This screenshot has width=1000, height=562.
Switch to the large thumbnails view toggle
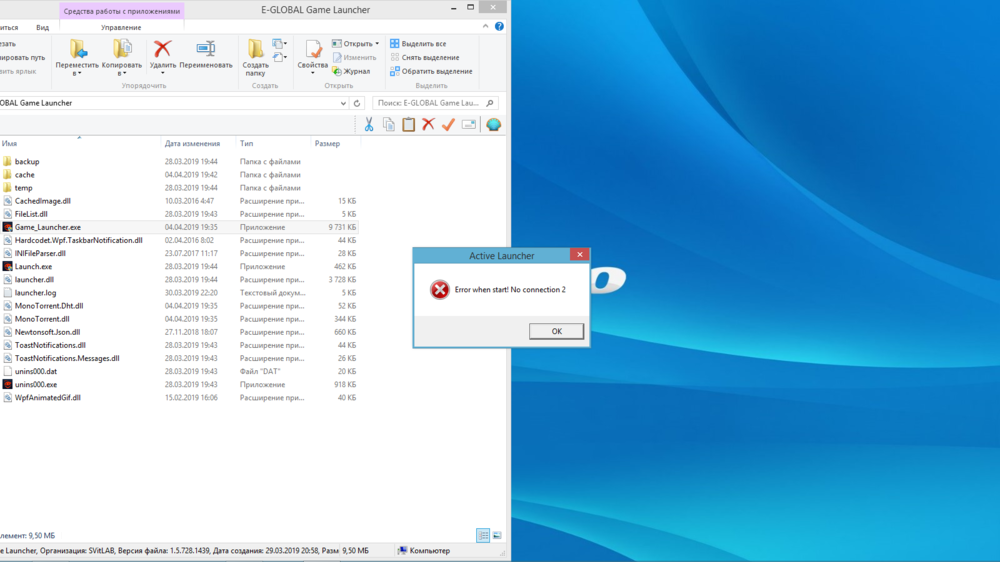(497, 536)
